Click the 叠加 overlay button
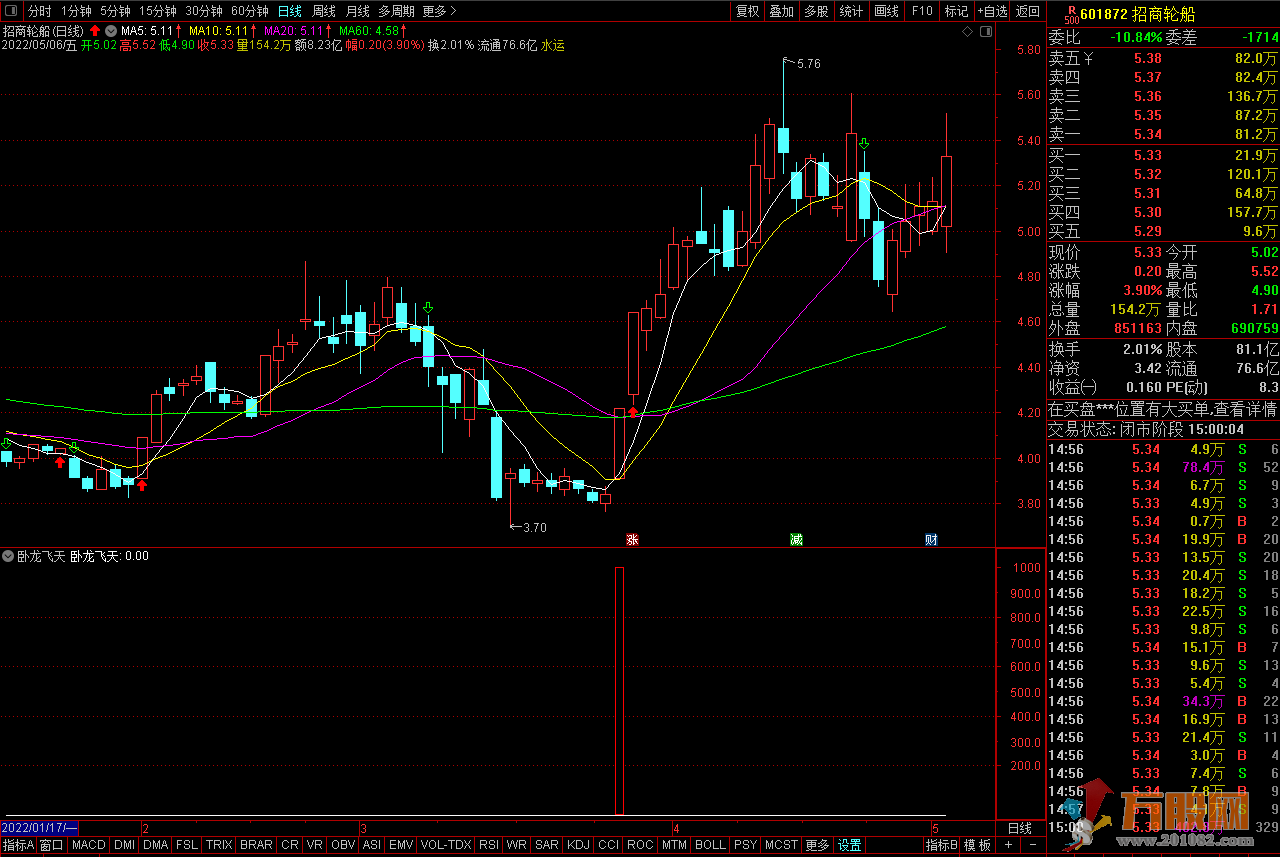 tap(781, 11)
